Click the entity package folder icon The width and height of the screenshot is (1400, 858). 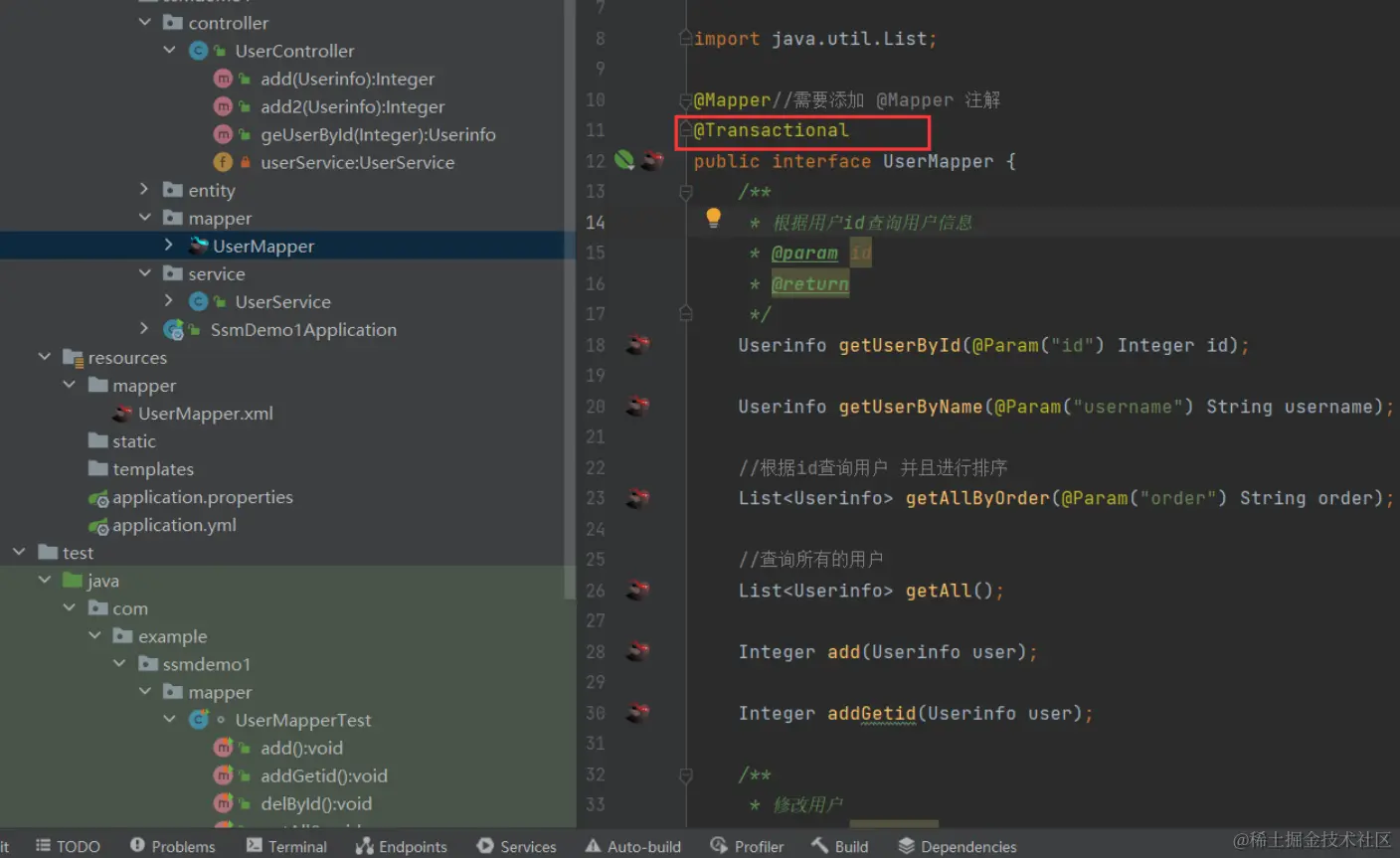(x=173, y=190)
